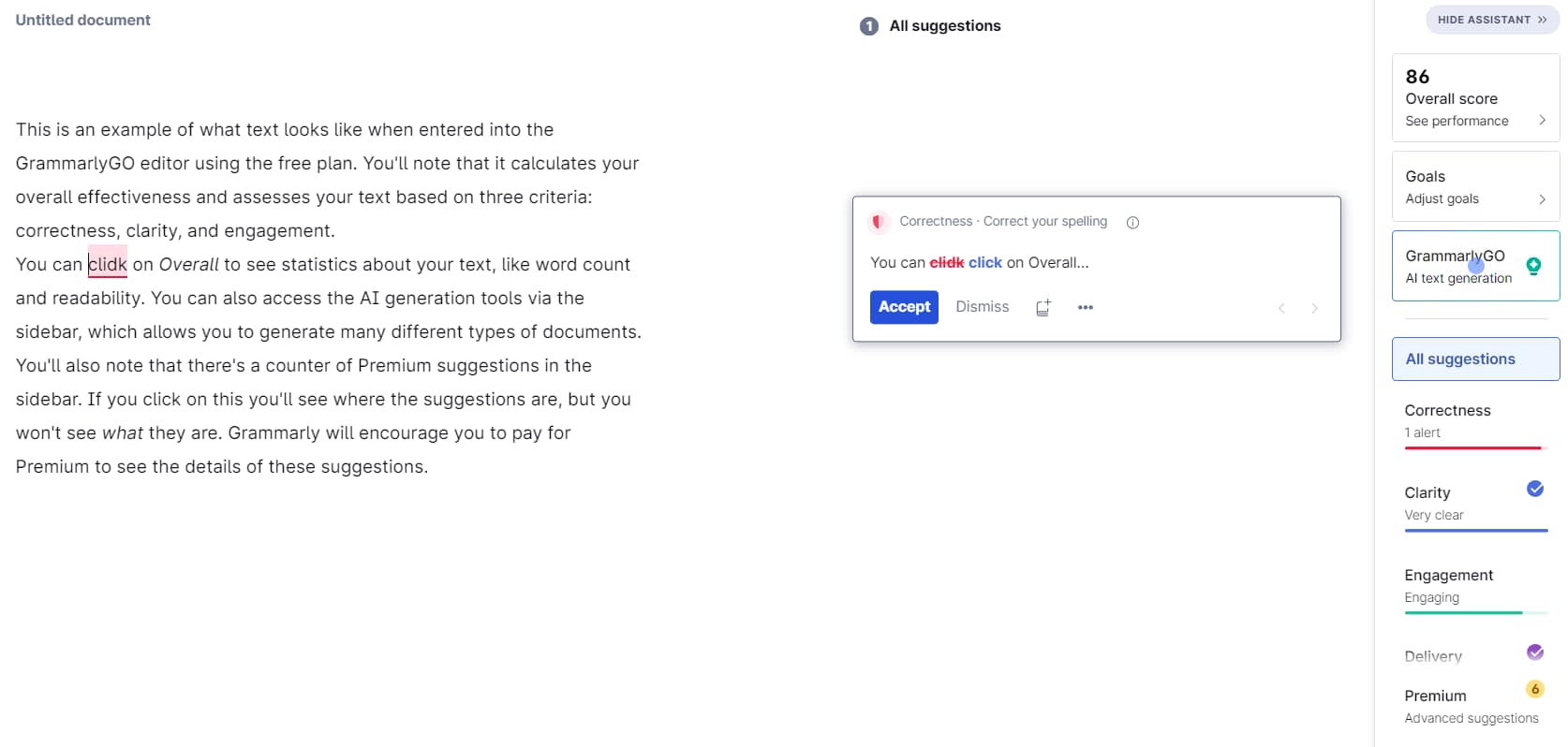Click the next suggestion arrow on the card
1568x747 pixels.
pos(1314,308)
